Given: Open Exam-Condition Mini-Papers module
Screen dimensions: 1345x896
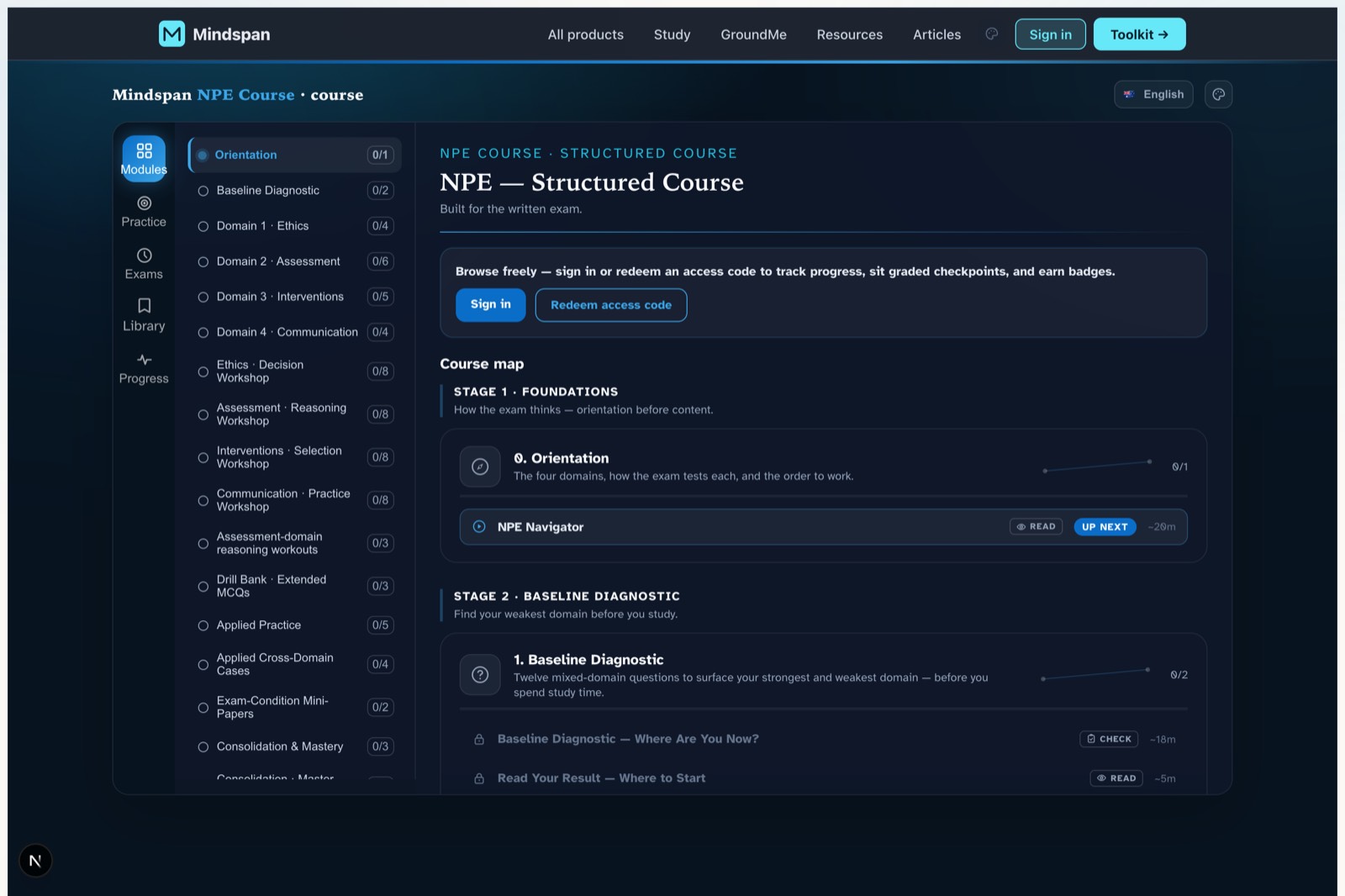Looking at the screenshot, I should [294, 707].
